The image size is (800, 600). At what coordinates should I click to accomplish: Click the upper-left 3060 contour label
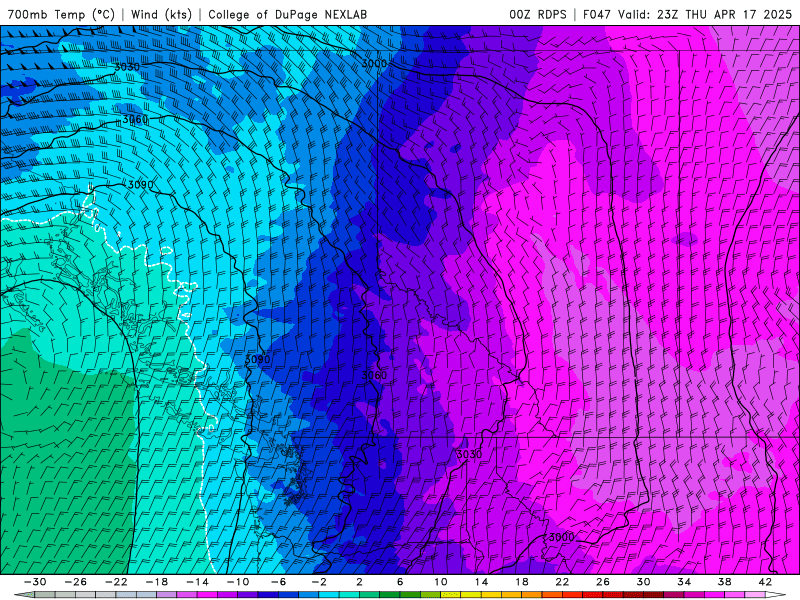[135, 120]
